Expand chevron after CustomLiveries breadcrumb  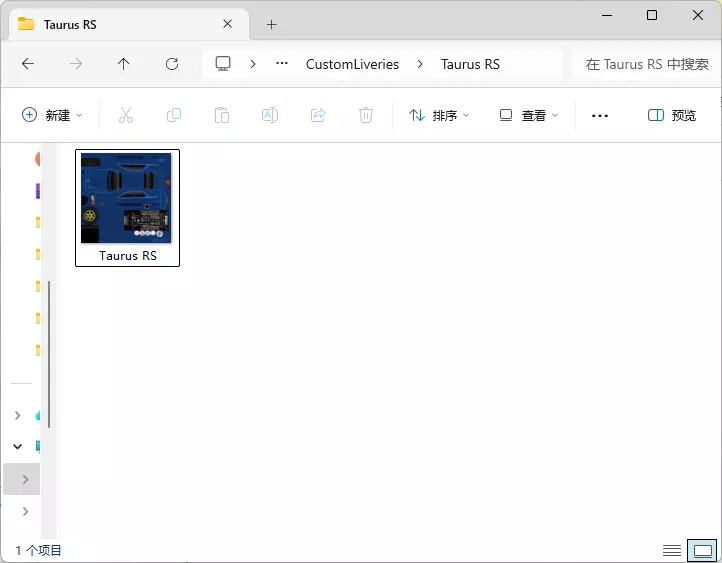coord(420,64)
